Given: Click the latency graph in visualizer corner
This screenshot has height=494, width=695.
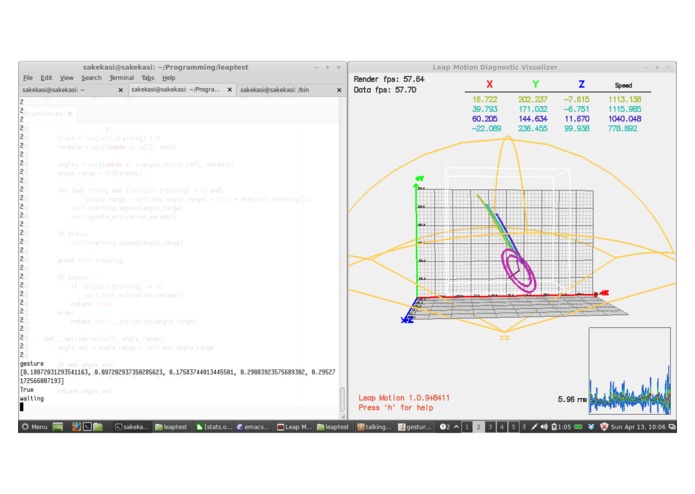Looking at the screenshot, I should tap(629, 371).
